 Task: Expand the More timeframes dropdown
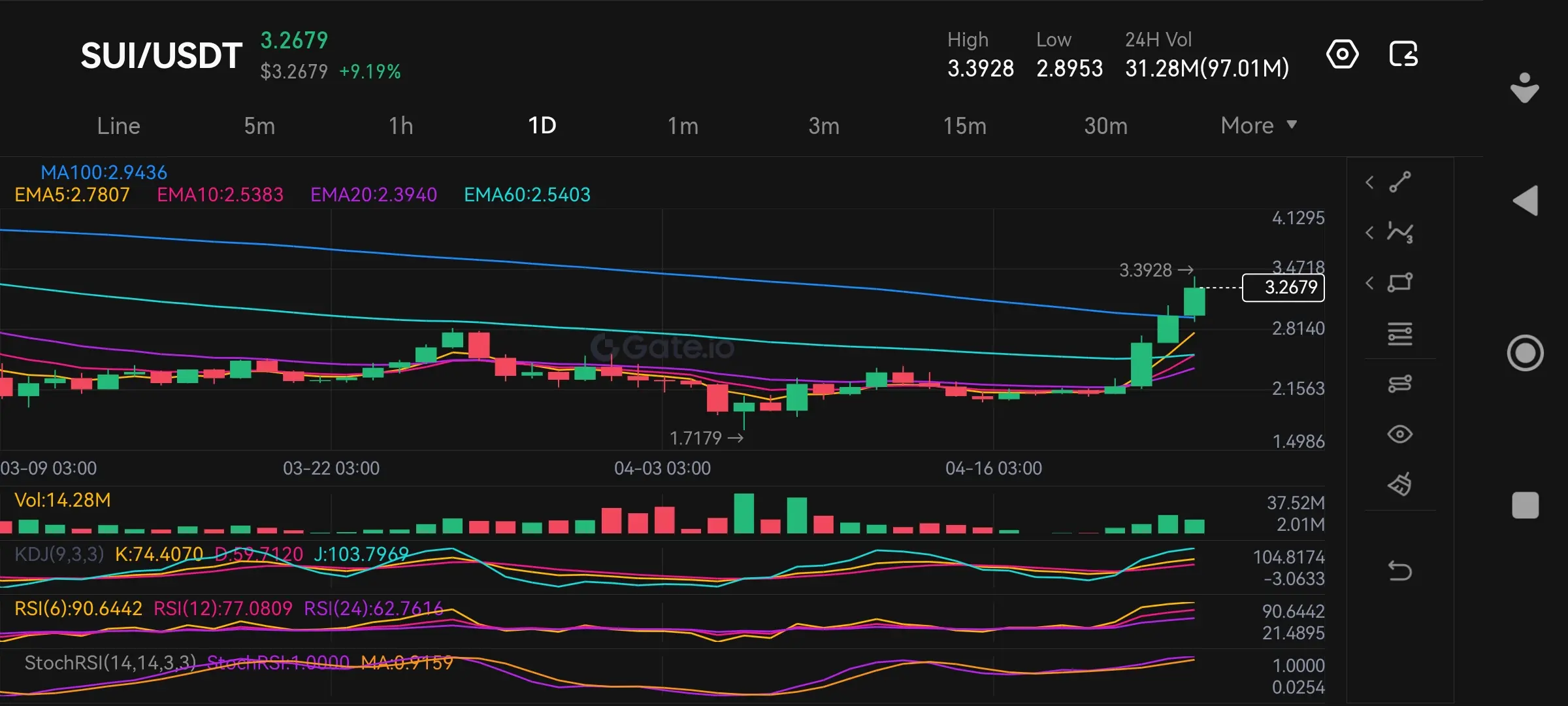[1258, 126]
